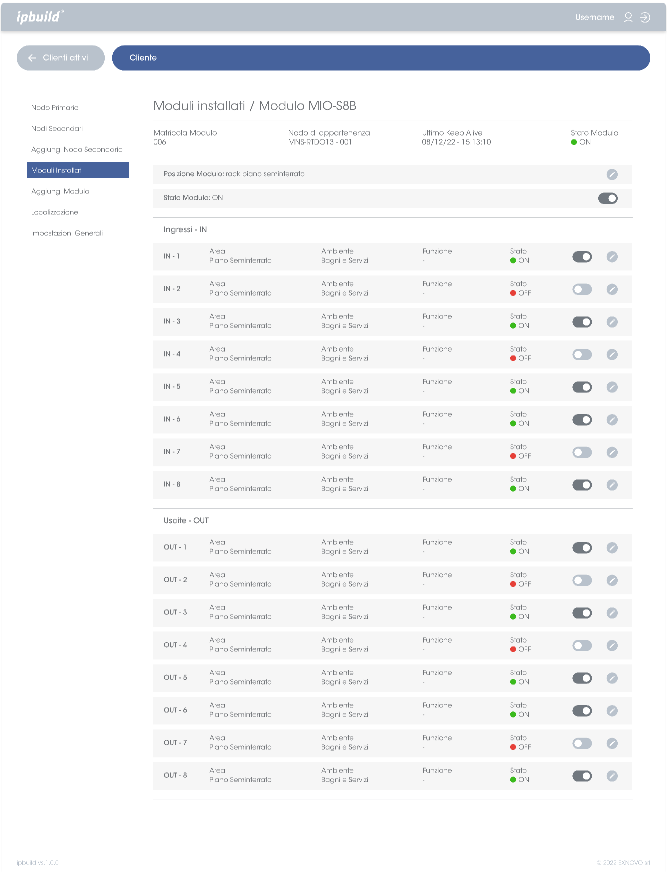Enable the IN - 2 toggle

click(582, 289)
